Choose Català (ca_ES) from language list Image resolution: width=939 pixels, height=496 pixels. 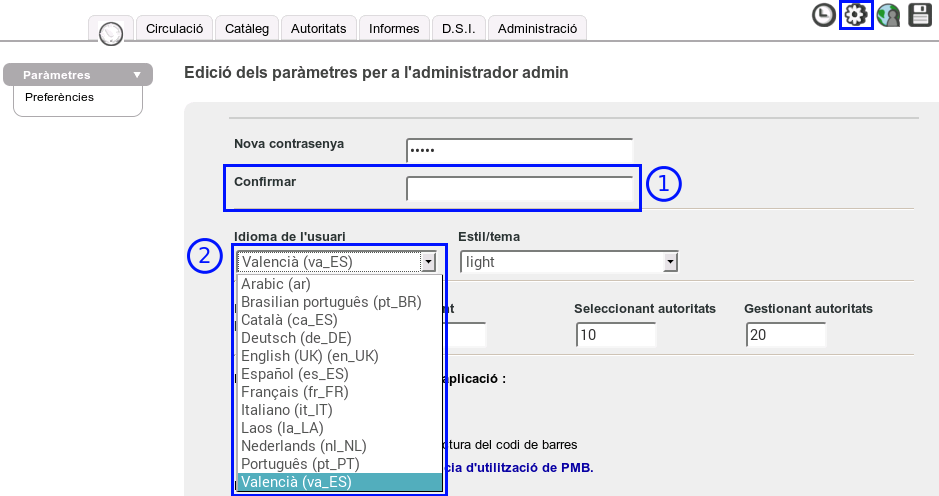289,320
